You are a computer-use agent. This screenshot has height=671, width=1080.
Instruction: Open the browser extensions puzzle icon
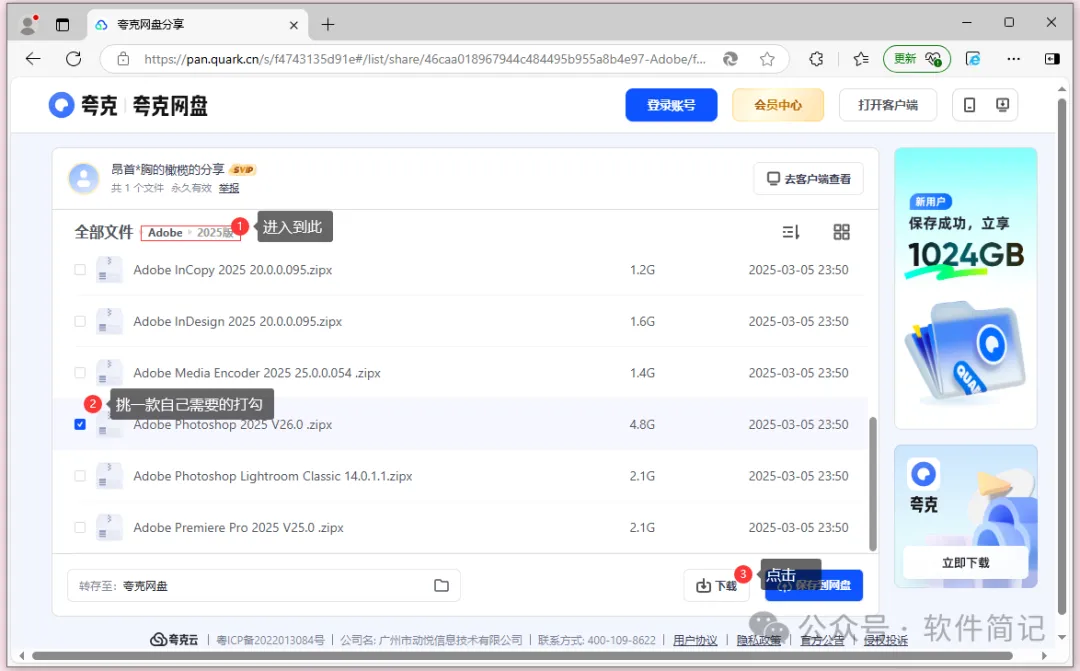point(816,59)
